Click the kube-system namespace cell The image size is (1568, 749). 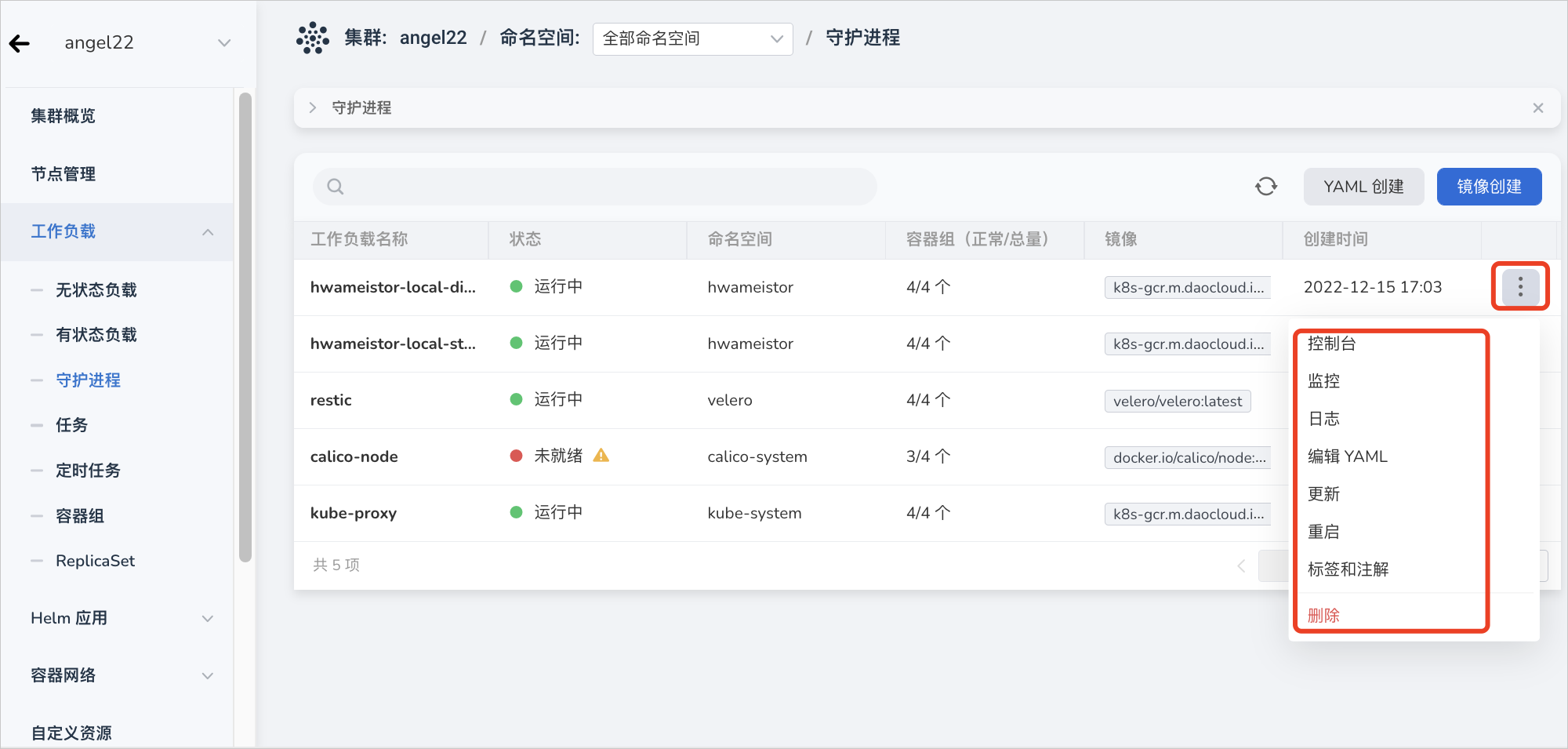point(754,513)
